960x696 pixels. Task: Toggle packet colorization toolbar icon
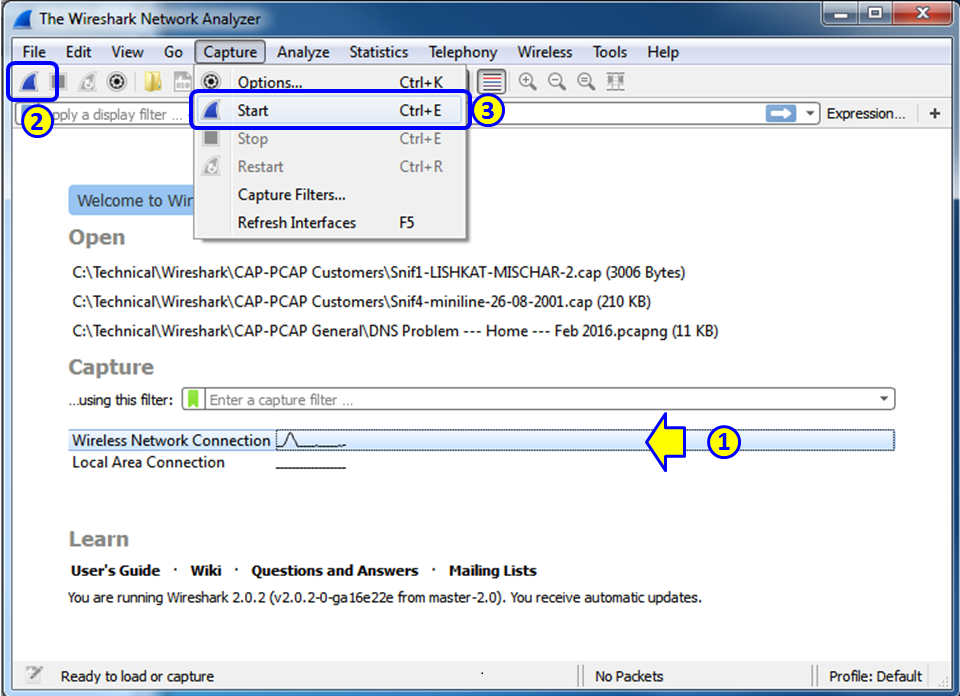(491, 81)
